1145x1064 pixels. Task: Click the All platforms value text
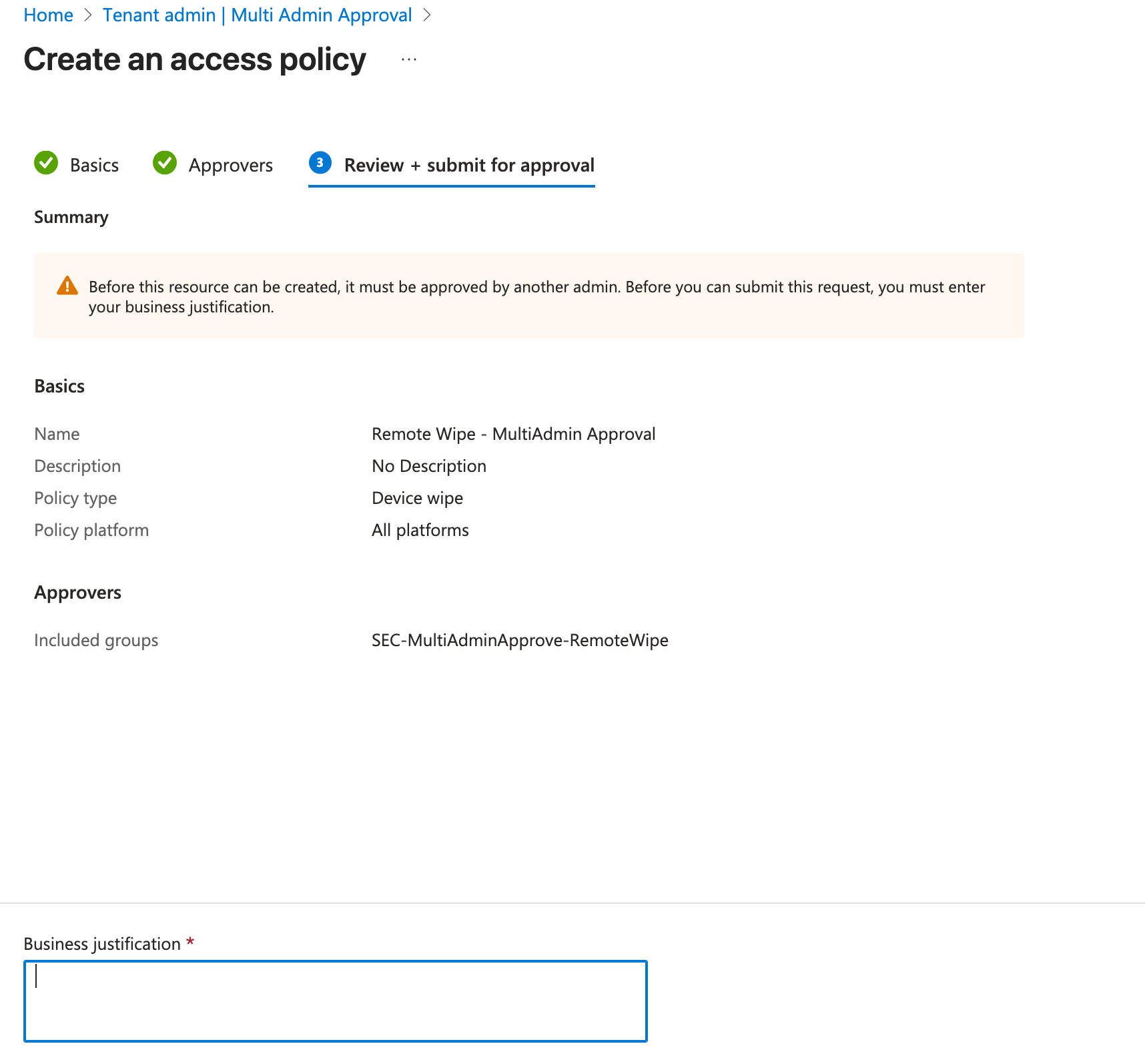click(420, 531)
